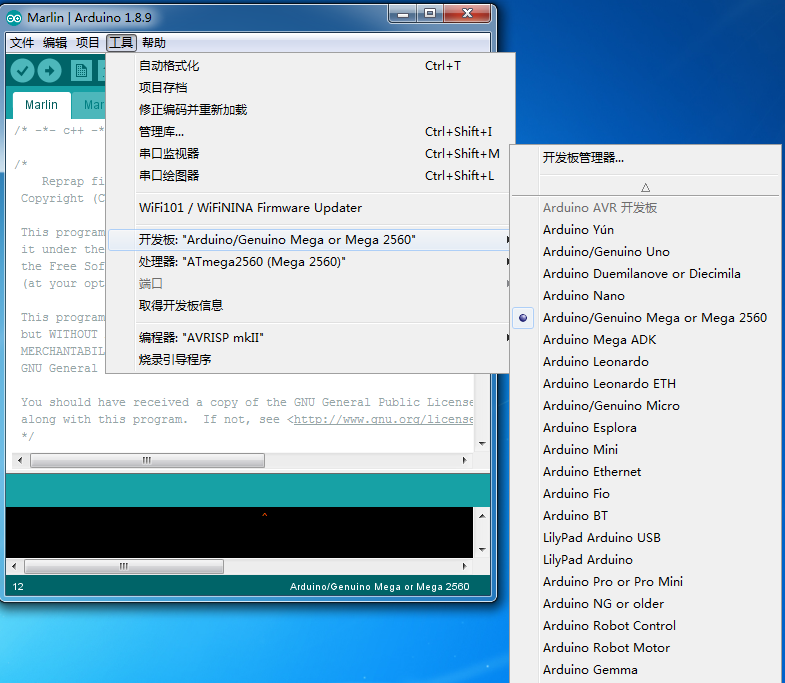The image size is (785, 683).
Task: Expand the 编程器 AVRISP mkII submenu
Action: pyautogui.click(x=307, y=337)
